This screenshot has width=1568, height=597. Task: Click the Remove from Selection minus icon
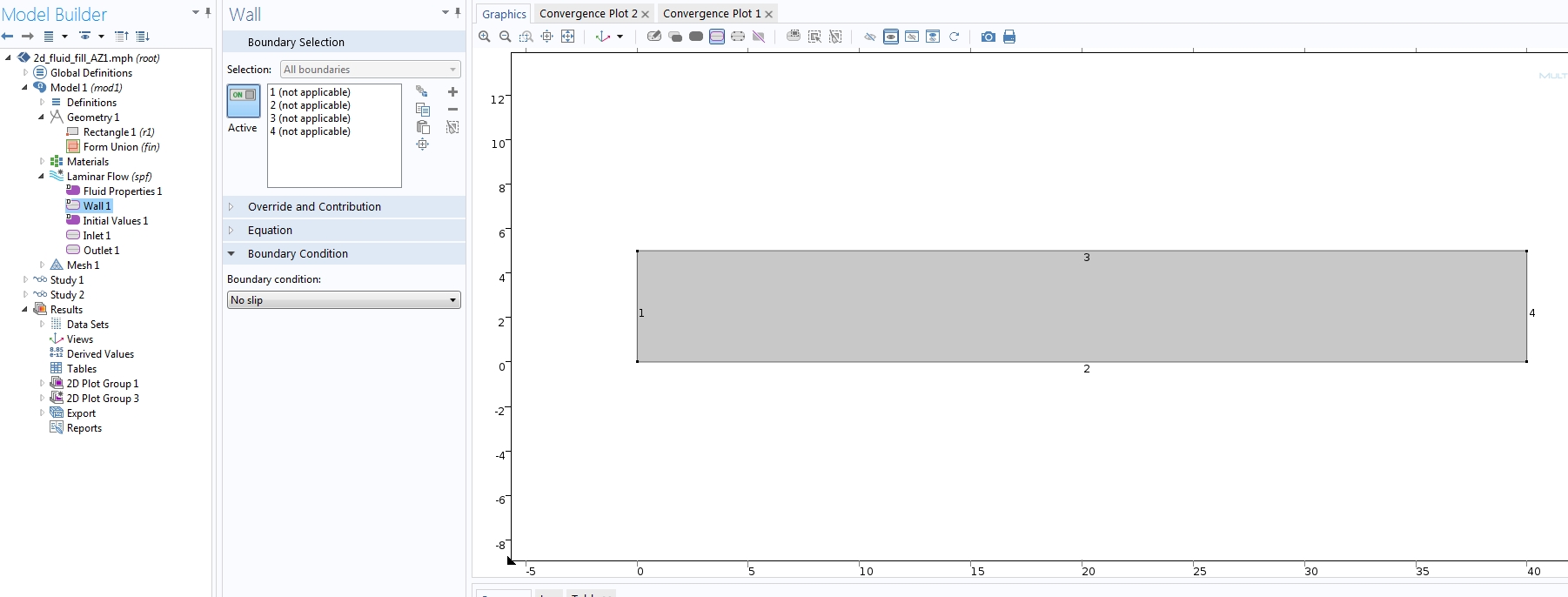pos(452,110)
